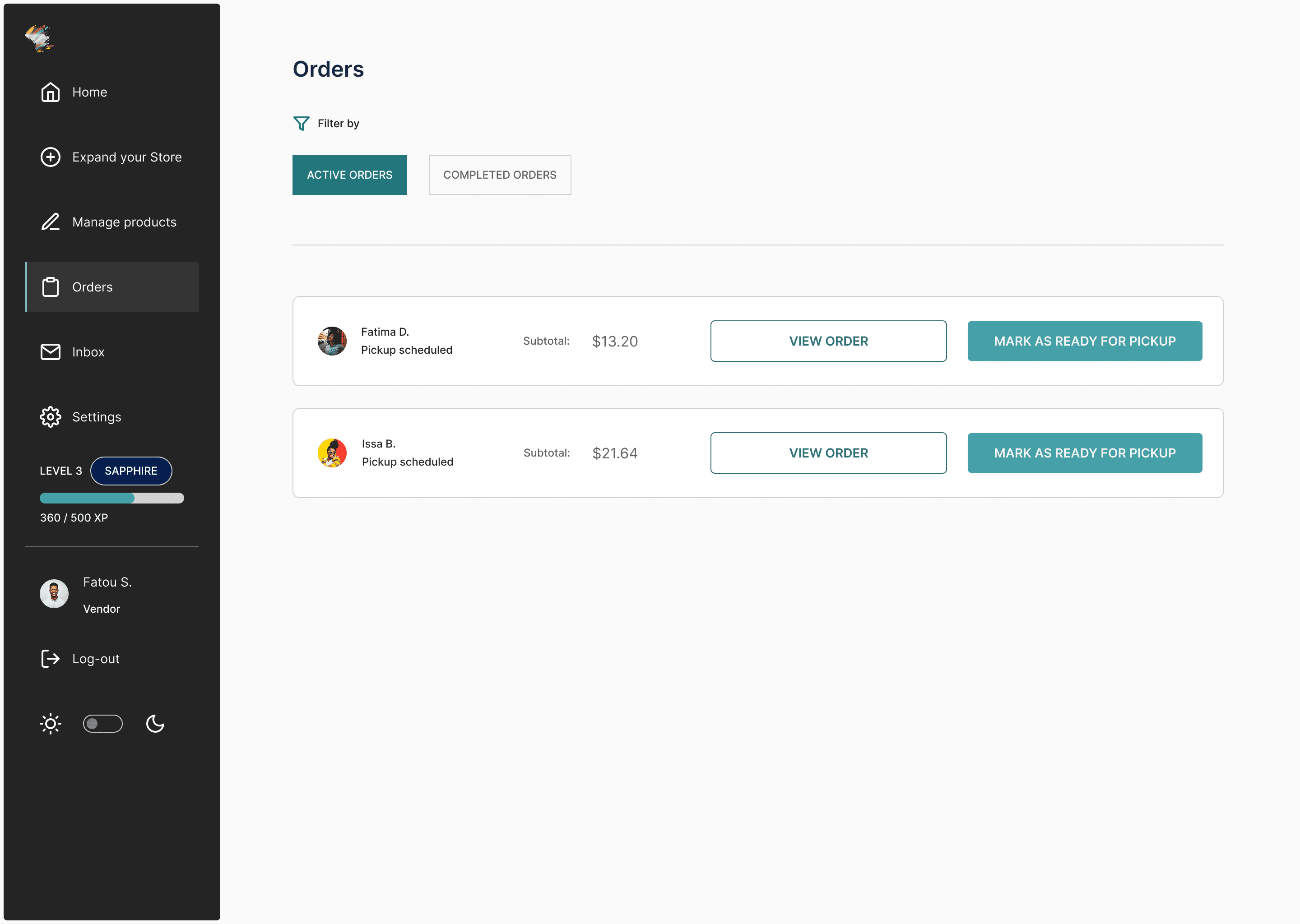Open Settings via the gear icon
Image resolution: width=1300 pixels, height=924 pixels.
tap(50, 417)
